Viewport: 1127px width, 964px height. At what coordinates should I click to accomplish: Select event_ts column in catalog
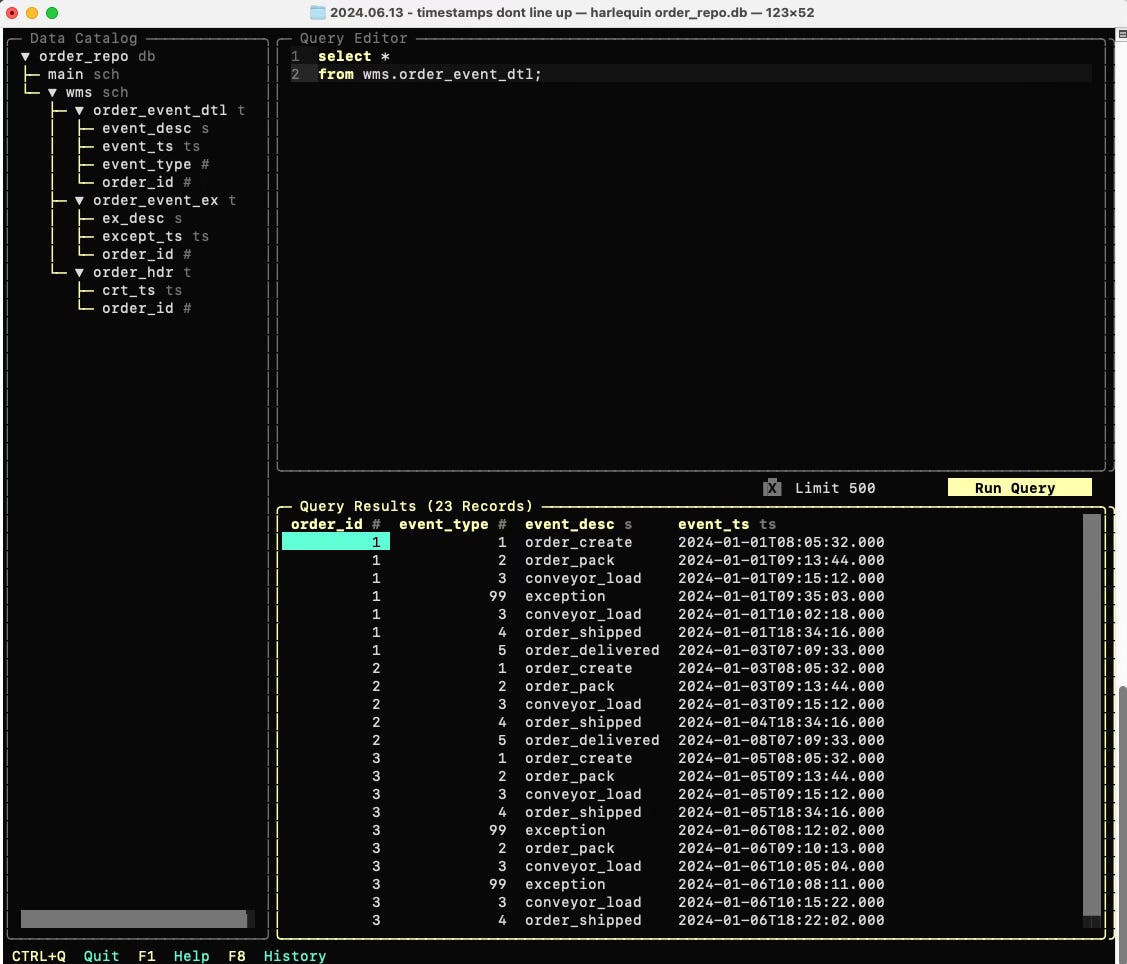[151, 147]
